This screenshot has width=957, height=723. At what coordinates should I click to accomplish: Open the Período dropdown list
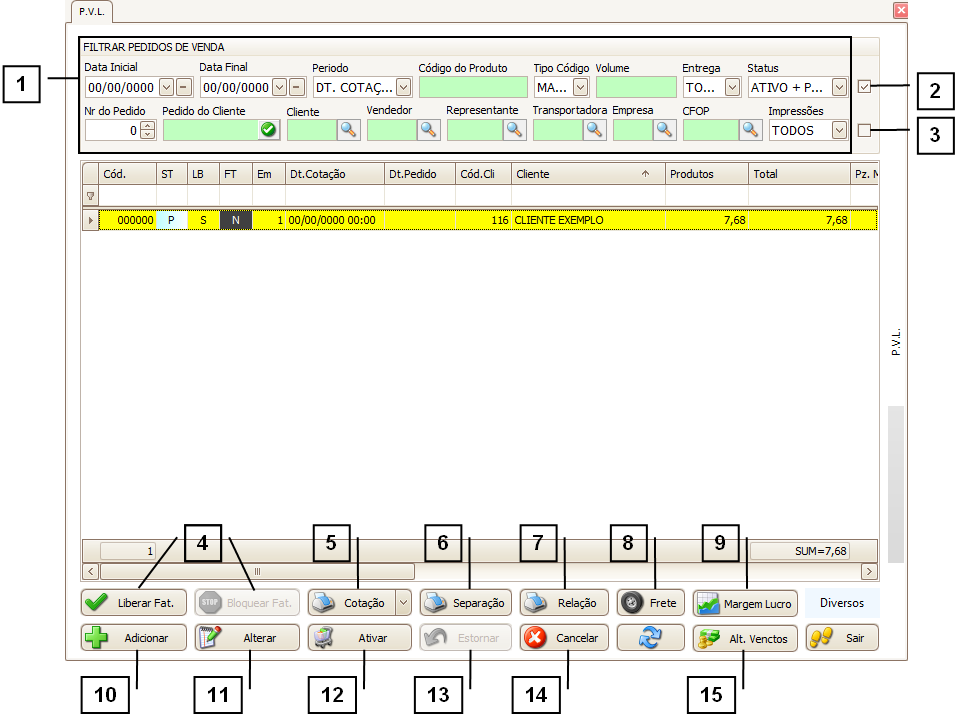pyautogui.click(x=403, y=87)
